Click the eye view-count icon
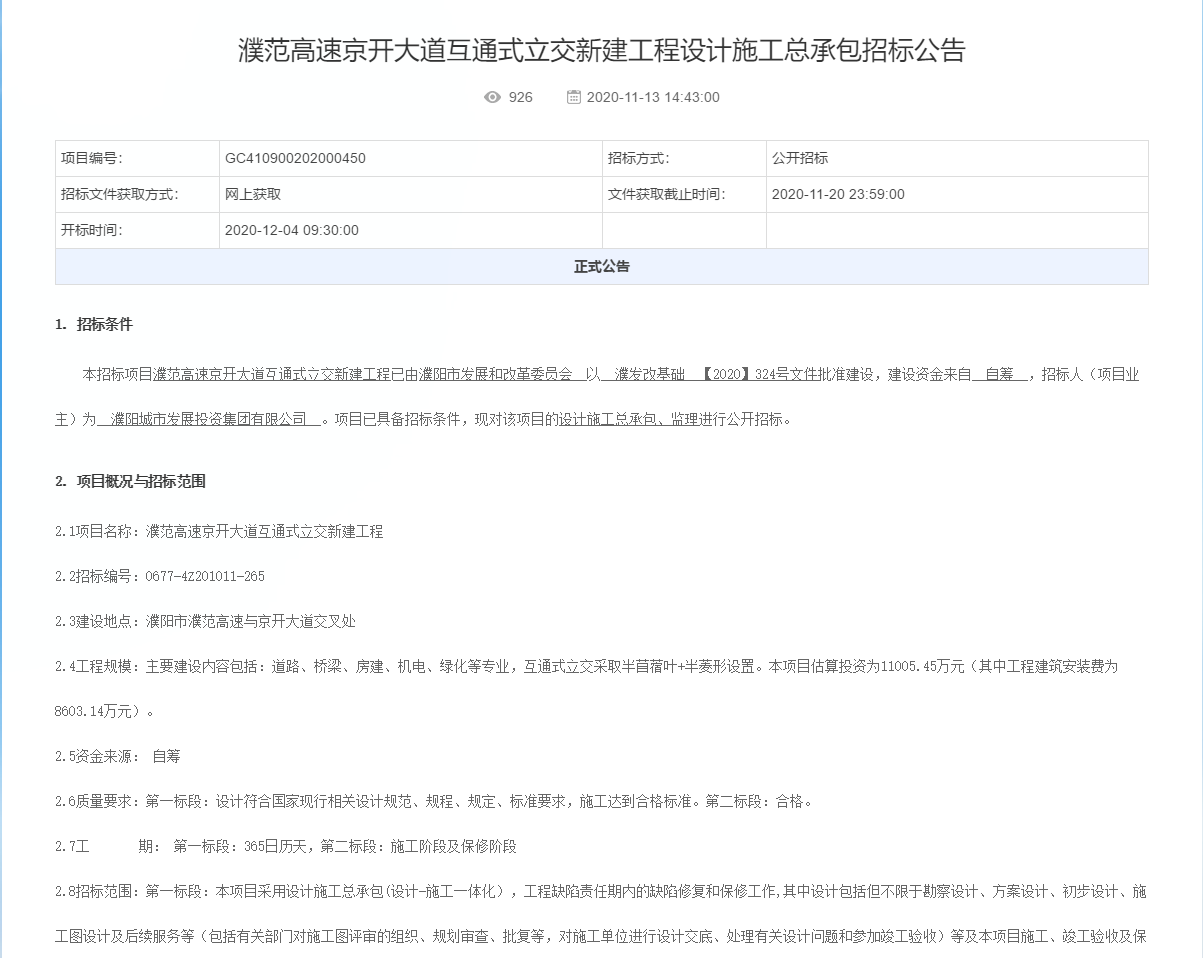1203x958 pixels. (x=492, y=97)
